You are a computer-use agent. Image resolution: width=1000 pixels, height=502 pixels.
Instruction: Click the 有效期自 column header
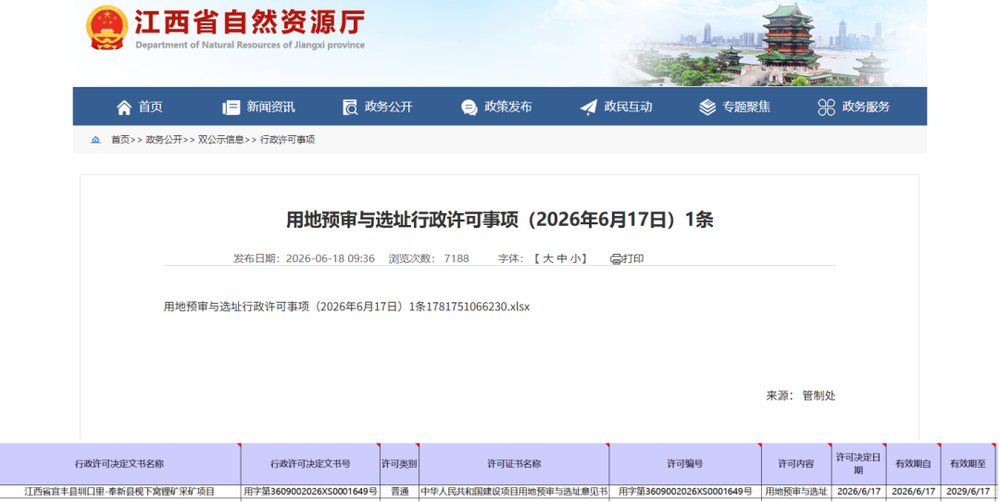(913, 464)
